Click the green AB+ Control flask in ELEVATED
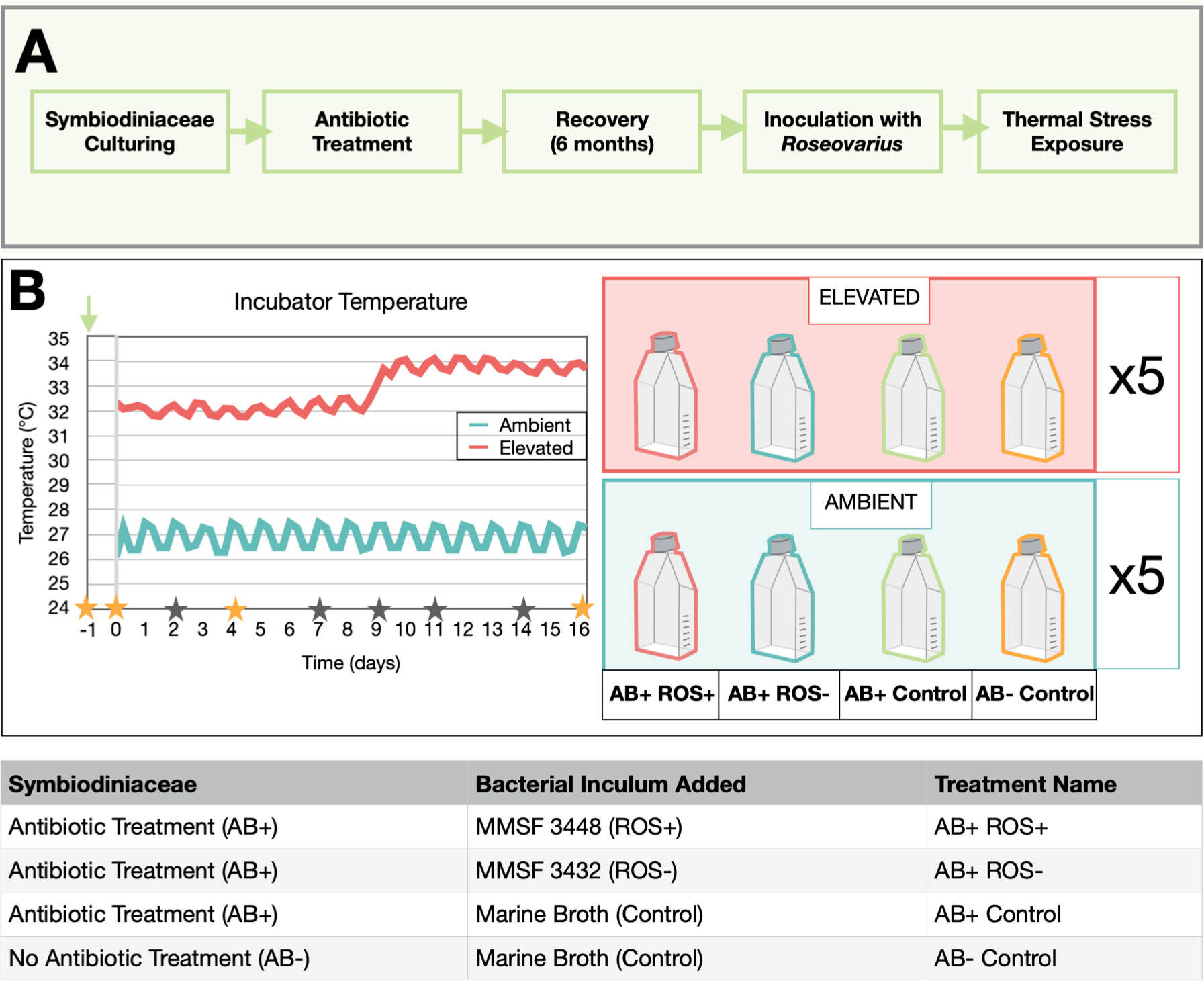This screenshot has width=1204, height=981. click(913, 398)
